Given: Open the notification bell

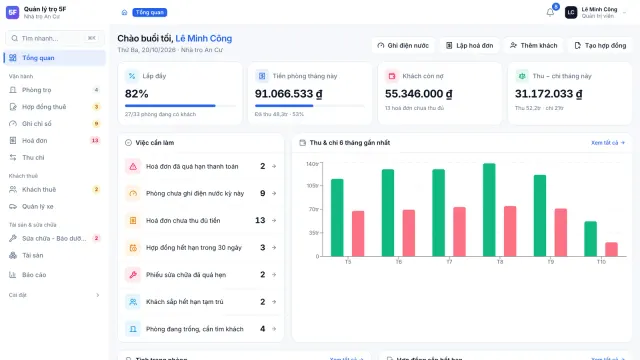Looking at the screenshot, I should click(550, 12).
